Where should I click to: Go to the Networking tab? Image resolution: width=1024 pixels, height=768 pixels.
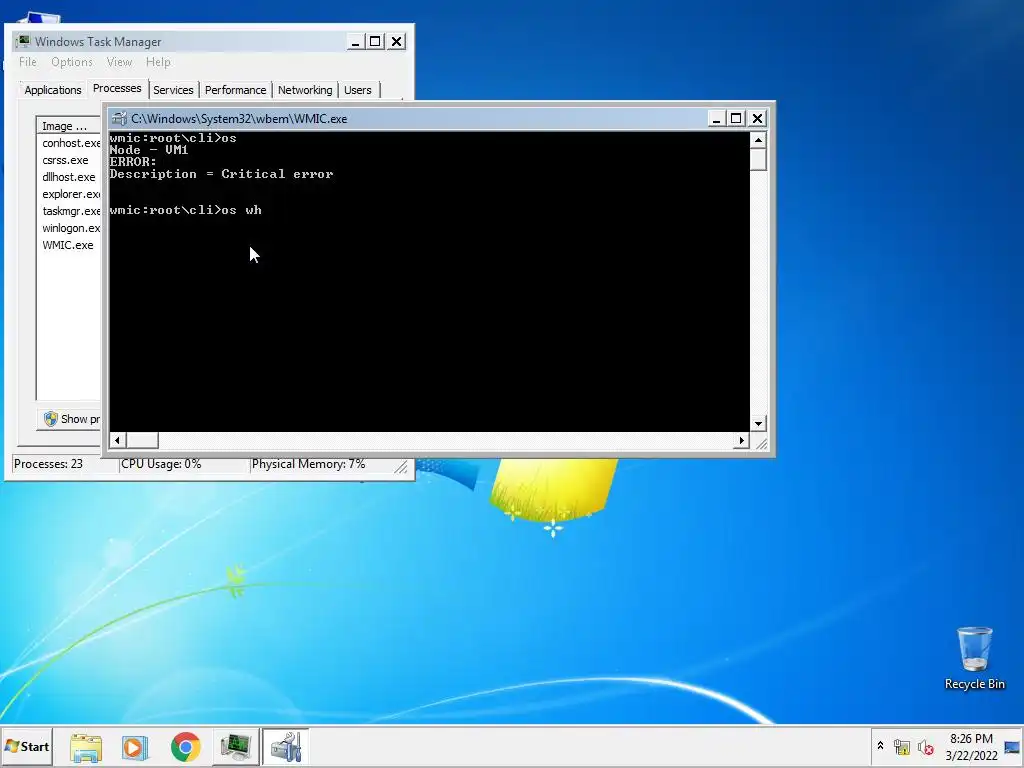point(305,90)
